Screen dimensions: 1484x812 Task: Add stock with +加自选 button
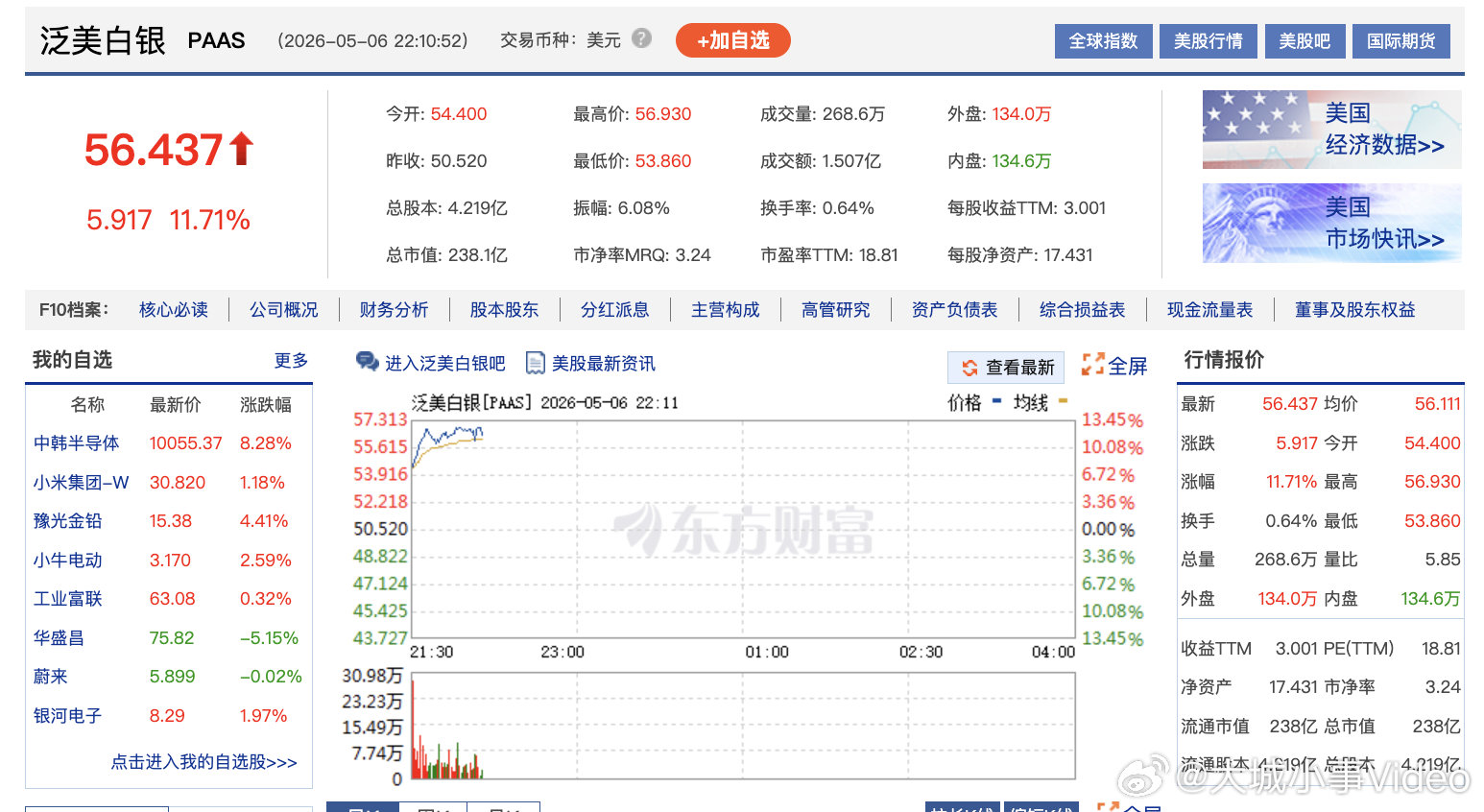733,40
